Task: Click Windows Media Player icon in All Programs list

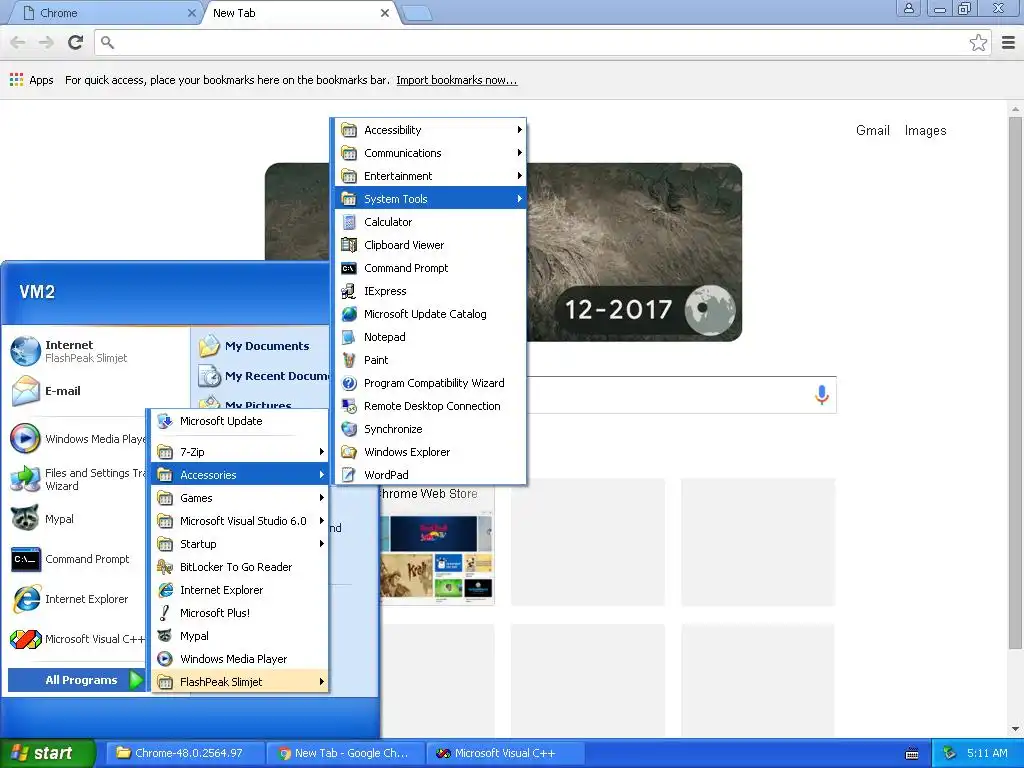Action: click(165, 659)
